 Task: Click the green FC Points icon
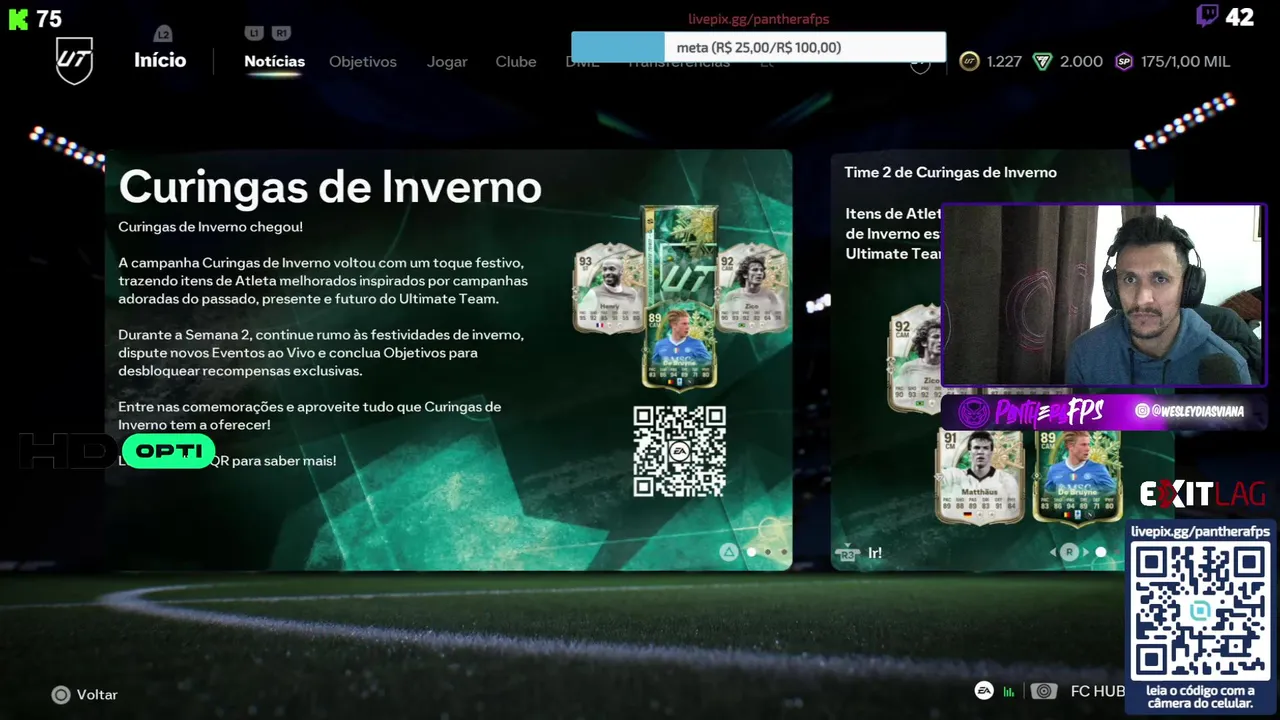pyautogui.click(x=1043, y=61)
